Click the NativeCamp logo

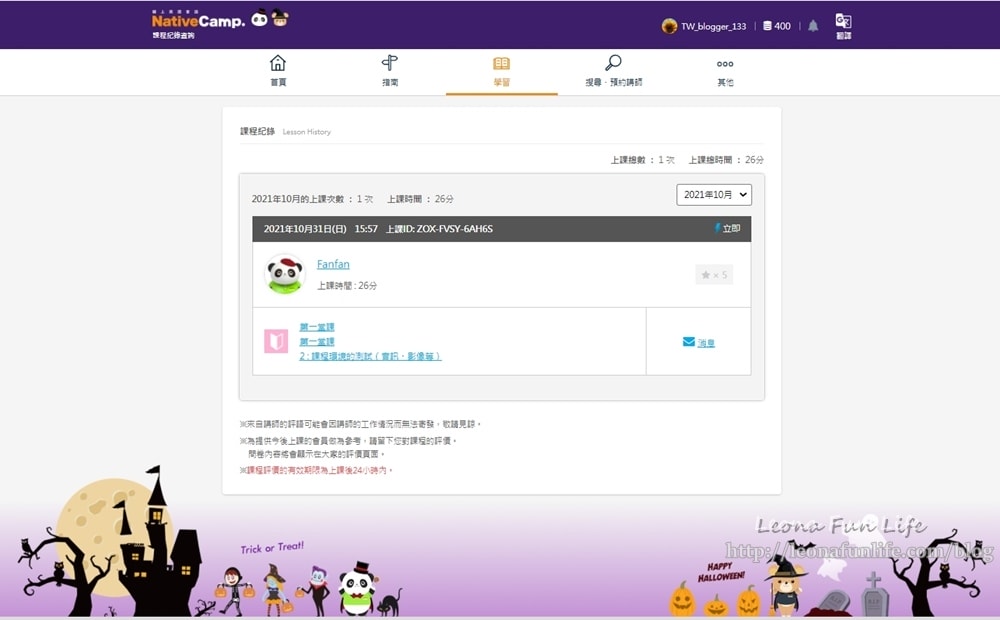(x=198, y=20)
